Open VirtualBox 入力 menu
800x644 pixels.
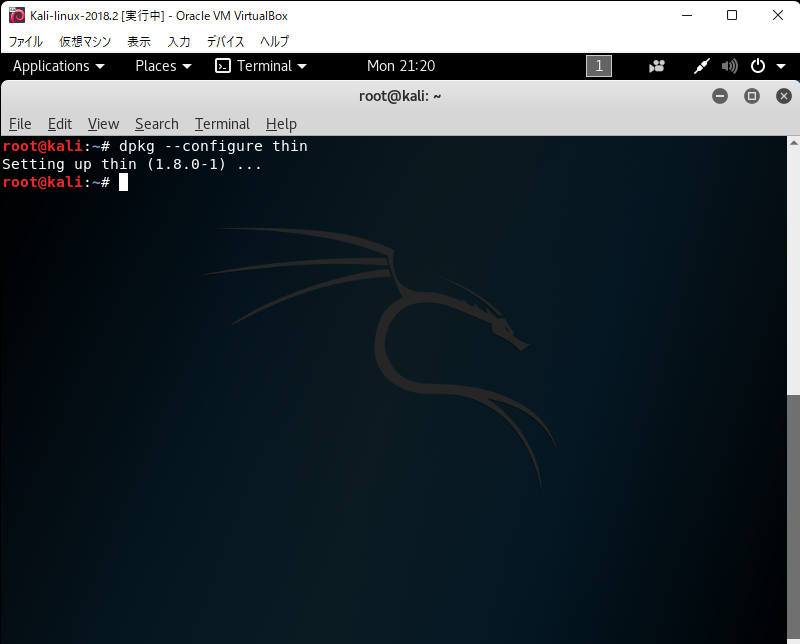point(179,41)
